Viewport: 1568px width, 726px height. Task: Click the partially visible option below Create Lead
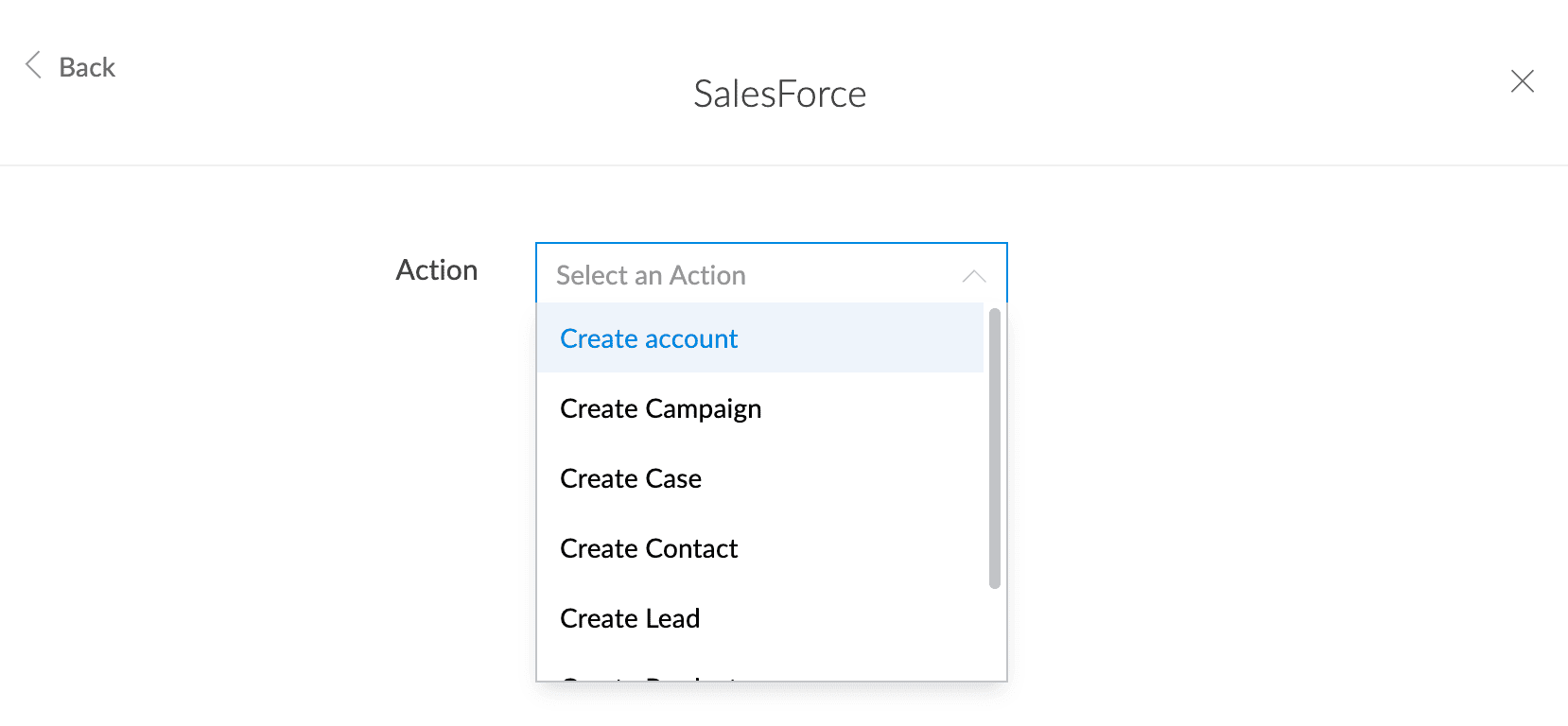(x=760, y=673)
